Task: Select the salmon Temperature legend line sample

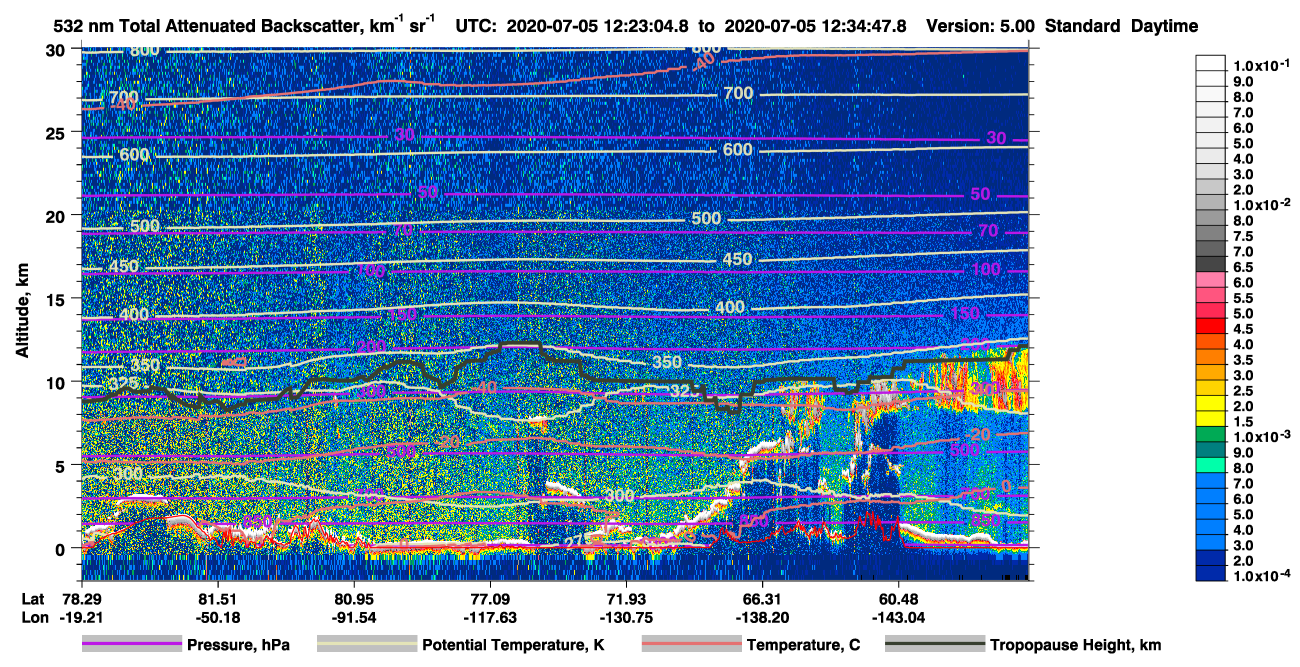Action: pos(692,645)
